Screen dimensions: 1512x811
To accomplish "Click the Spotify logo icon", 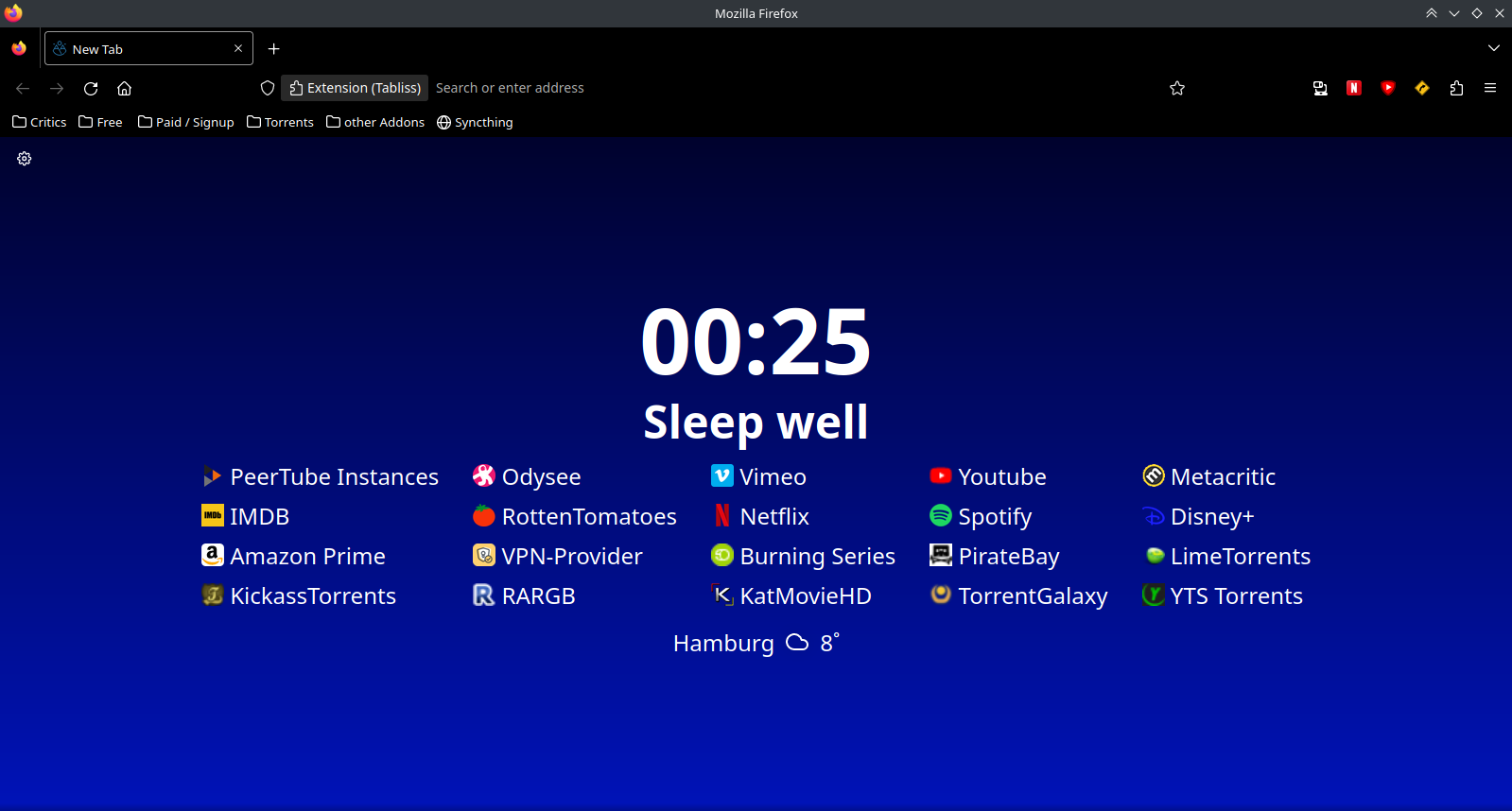I will pyautogui.click(x=940, y=516).
